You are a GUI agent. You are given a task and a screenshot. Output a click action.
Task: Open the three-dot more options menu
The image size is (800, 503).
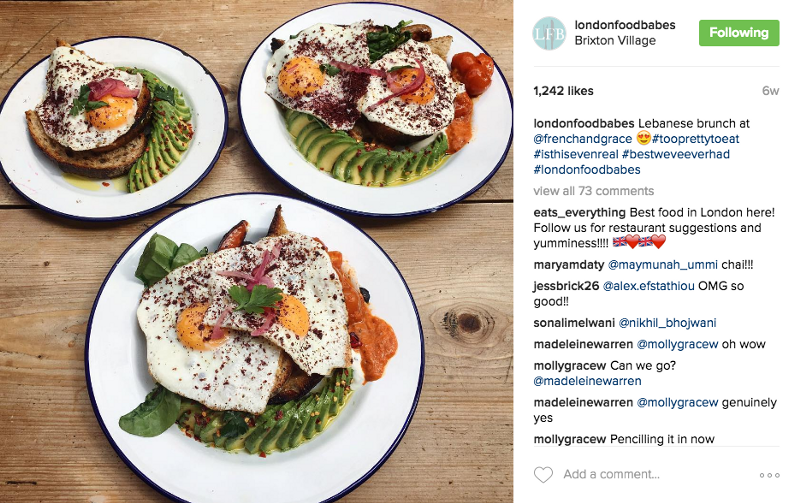(x=769, y=475)
